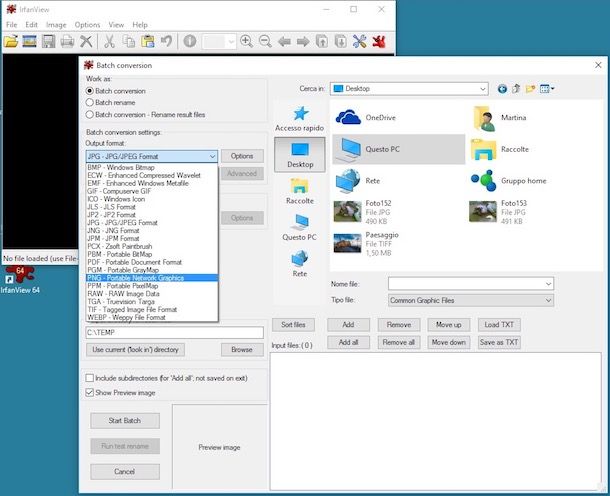Open the Image information icon
This screenshot has height=496, width=610.
pos(190,41)
